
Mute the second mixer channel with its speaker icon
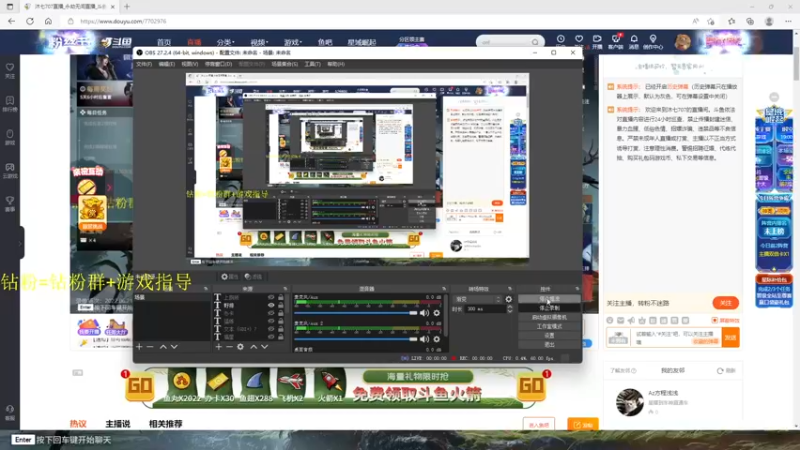424,339
